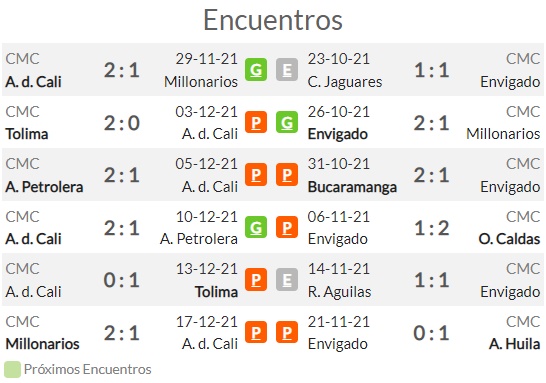Open the Bucaramanga team link

(x=352, y=187)
